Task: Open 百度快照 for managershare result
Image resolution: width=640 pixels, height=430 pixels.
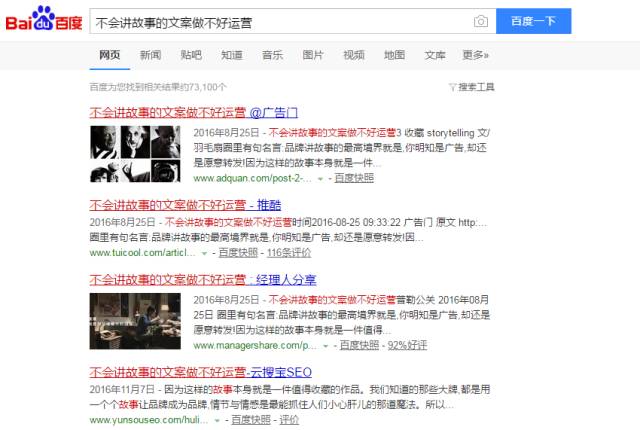Action: coord(359,345)
